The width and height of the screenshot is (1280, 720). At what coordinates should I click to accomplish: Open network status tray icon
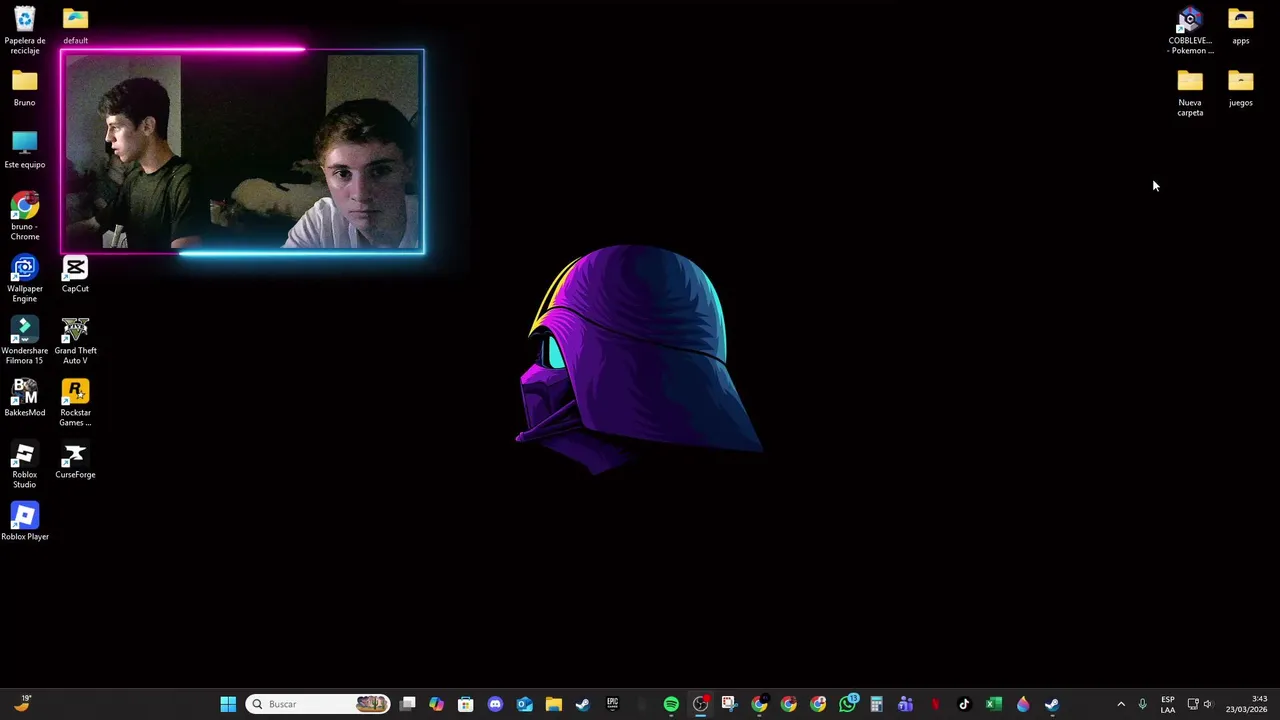point(1192,704)
